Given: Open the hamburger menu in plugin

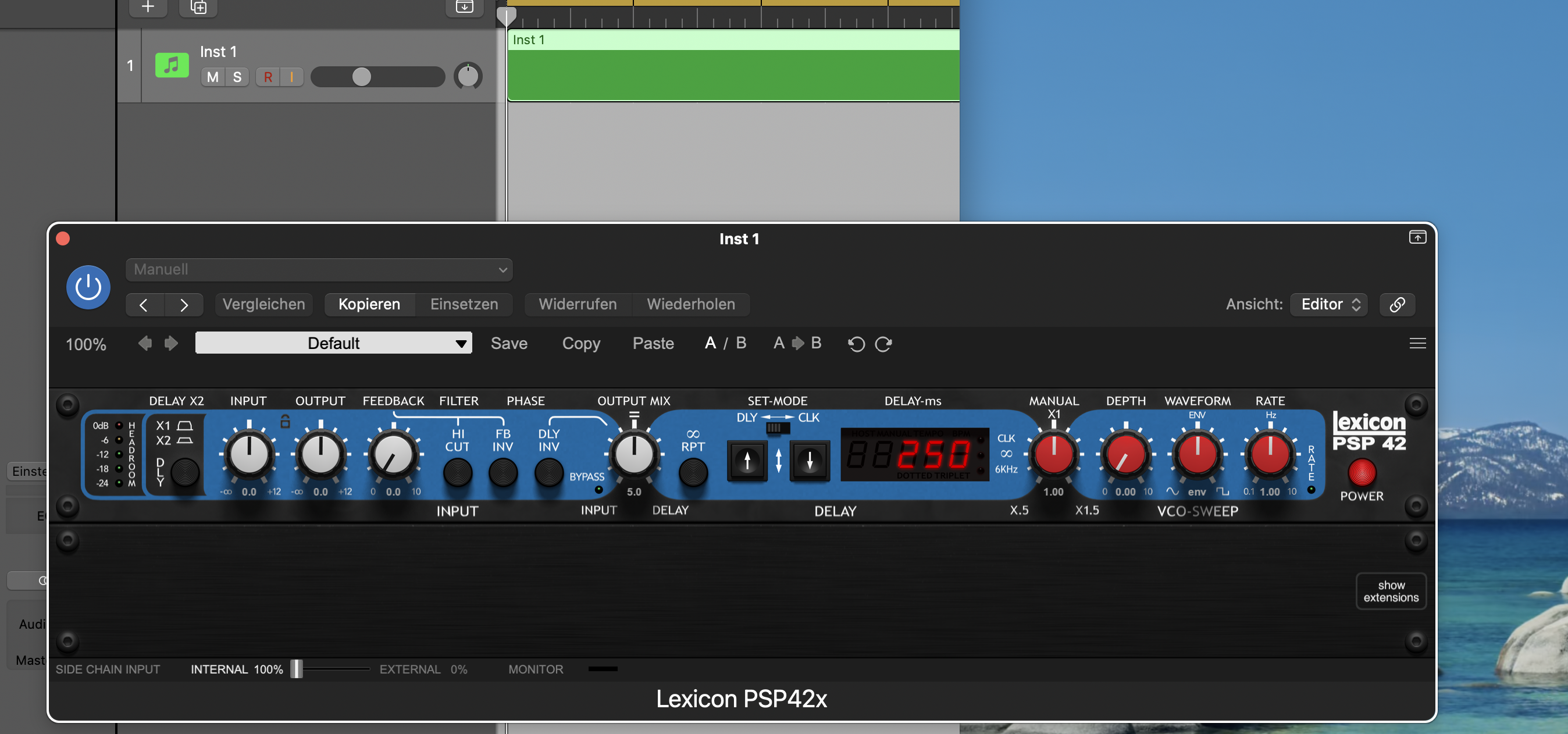Looking at the screenshot, I should [x=1417, y=343].
